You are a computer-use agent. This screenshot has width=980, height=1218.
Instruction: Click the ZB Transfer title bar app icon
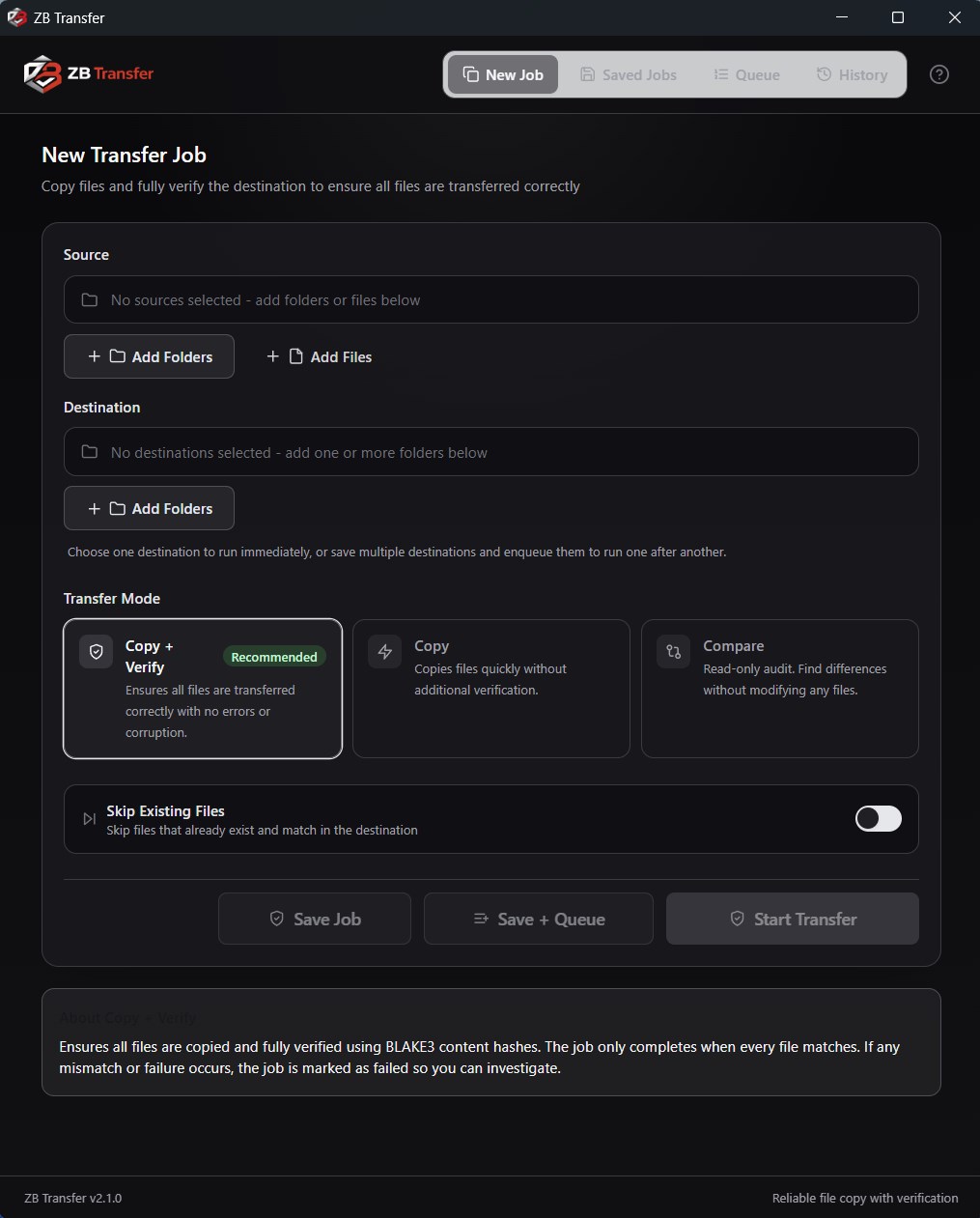click(x=16, y=17)
